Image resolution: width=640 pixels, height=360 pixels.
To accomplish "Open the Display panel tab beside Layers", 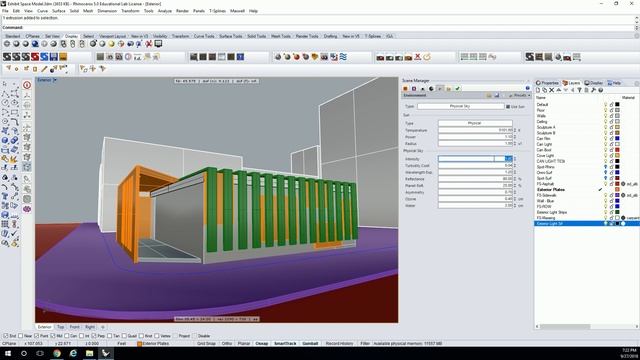I will [594, 83].
